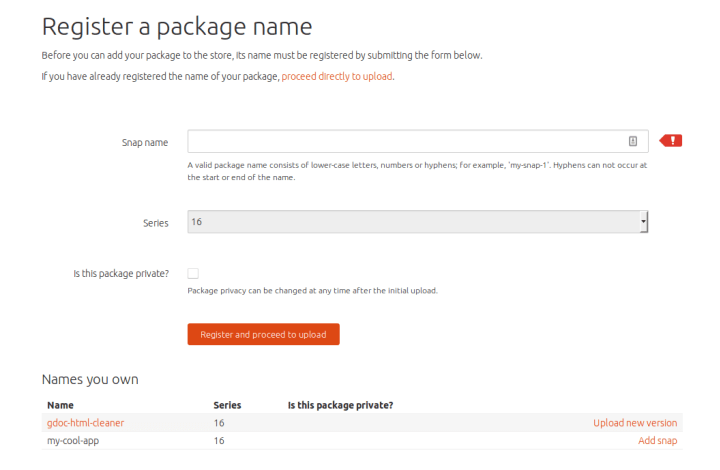Click the Name column header

click(60, 405)
